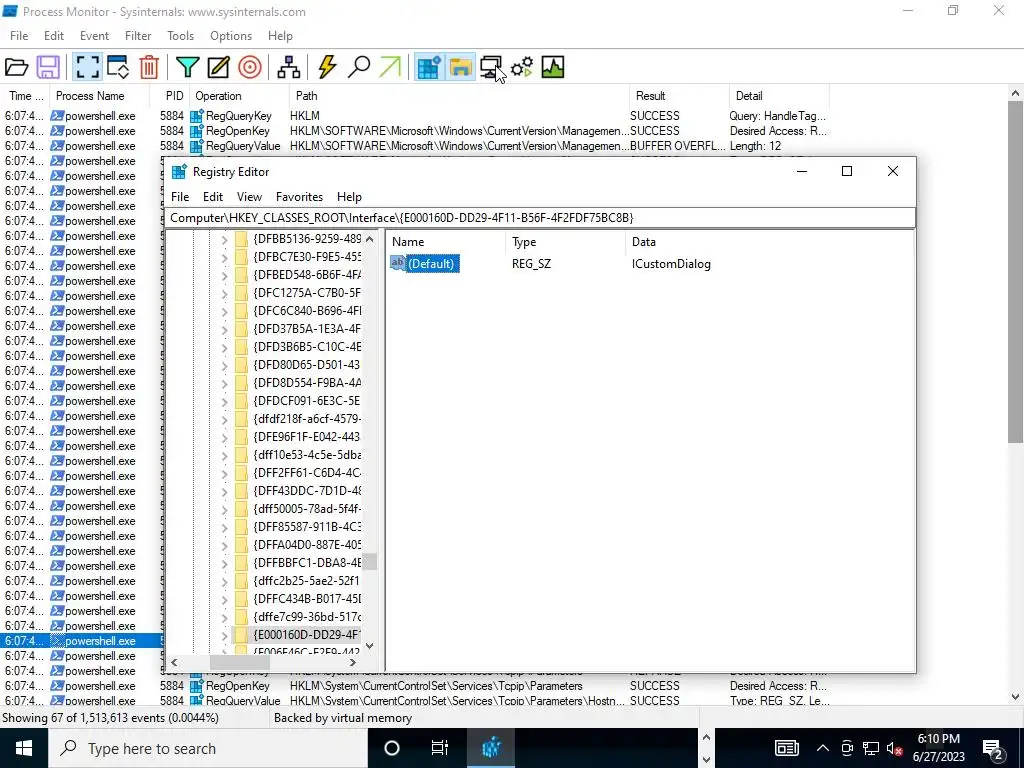The image size is (1024, 768).
Task: Open the Registry Editor taskbar icon
Action: click(x=490, y=748)
